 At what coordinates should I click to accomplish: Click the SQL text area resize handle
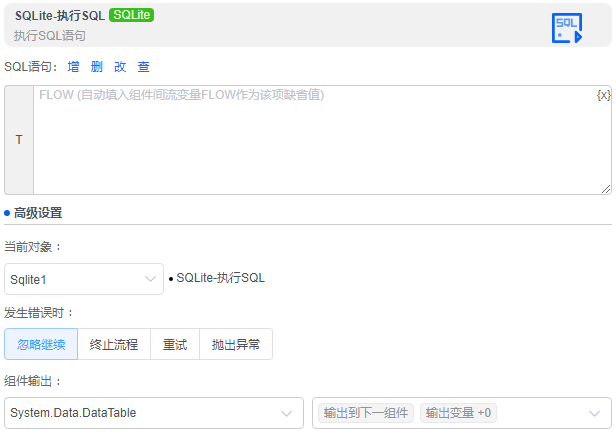(x=606, y=189)
